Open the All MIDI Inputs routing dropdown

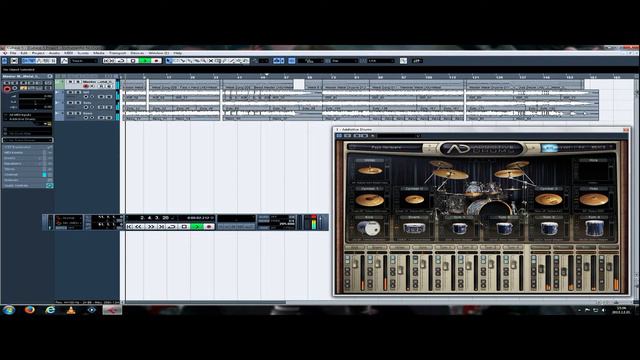pos(27,115)
